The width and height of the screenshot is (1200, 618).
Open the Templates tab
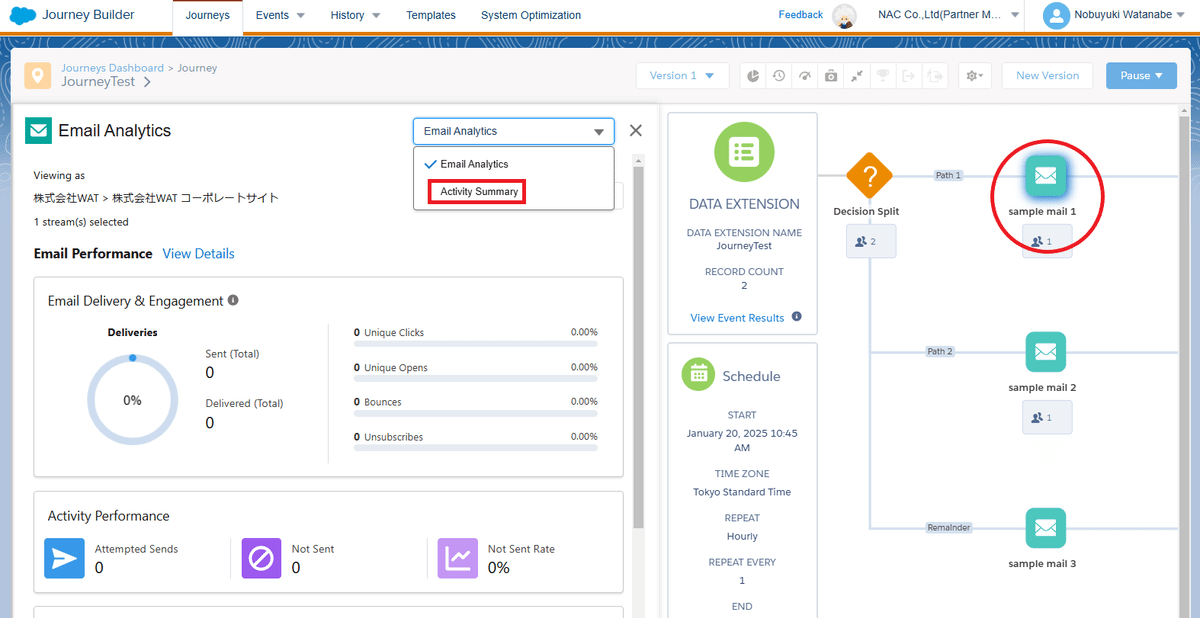pos(431,16)
